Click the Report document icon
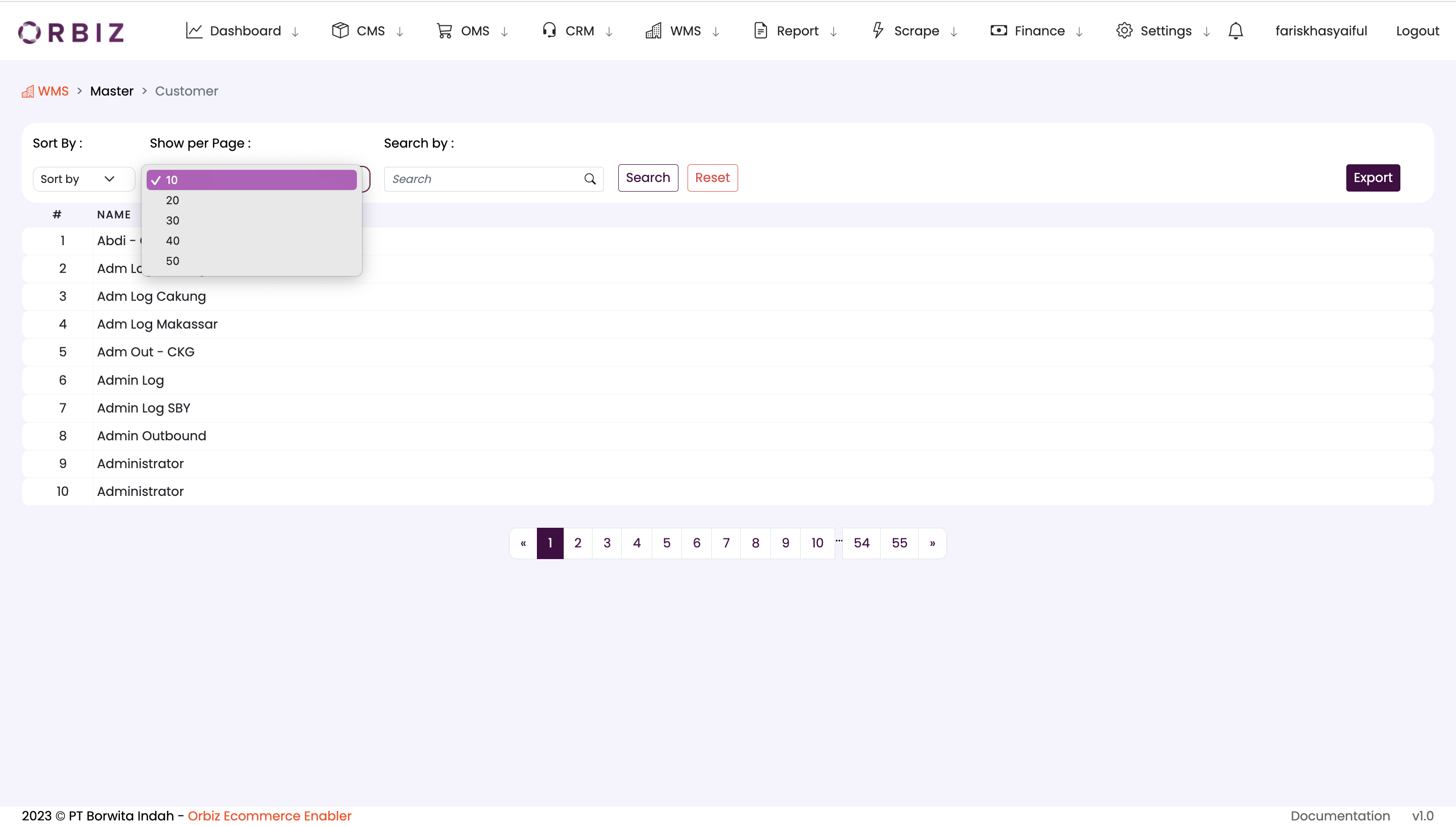The image size is (1456, 826). click(761, 31)
